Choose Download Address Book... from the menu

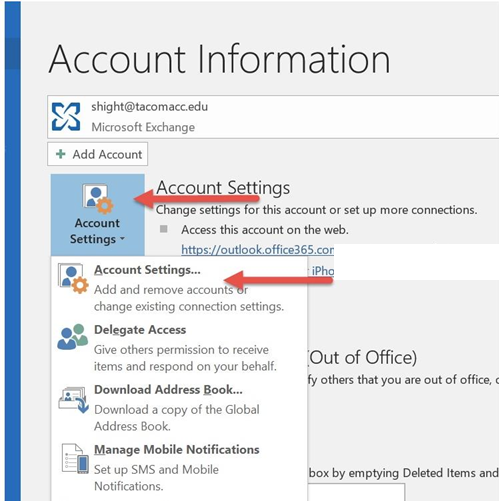coord(179,408)
